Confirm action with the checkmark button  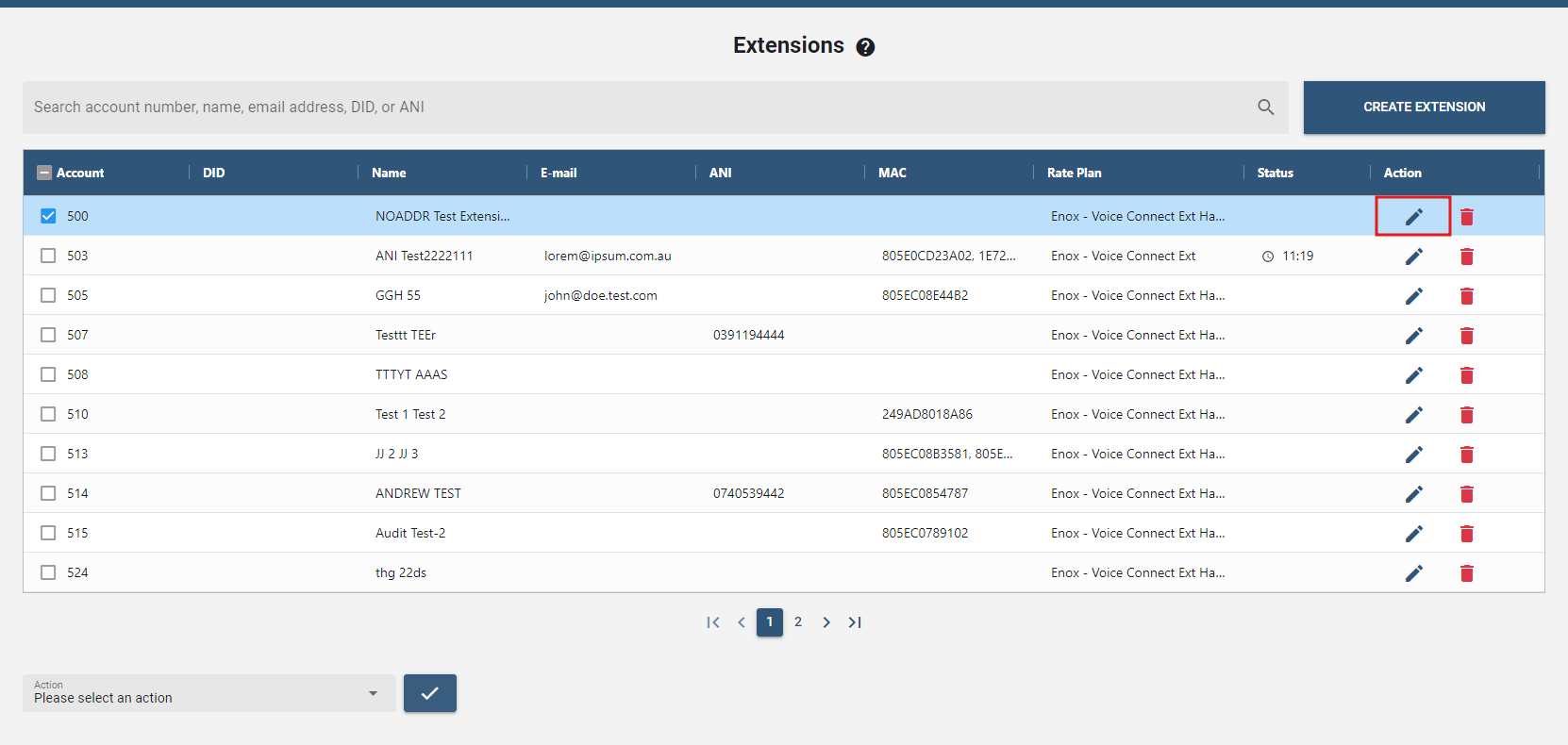(430, 693)
